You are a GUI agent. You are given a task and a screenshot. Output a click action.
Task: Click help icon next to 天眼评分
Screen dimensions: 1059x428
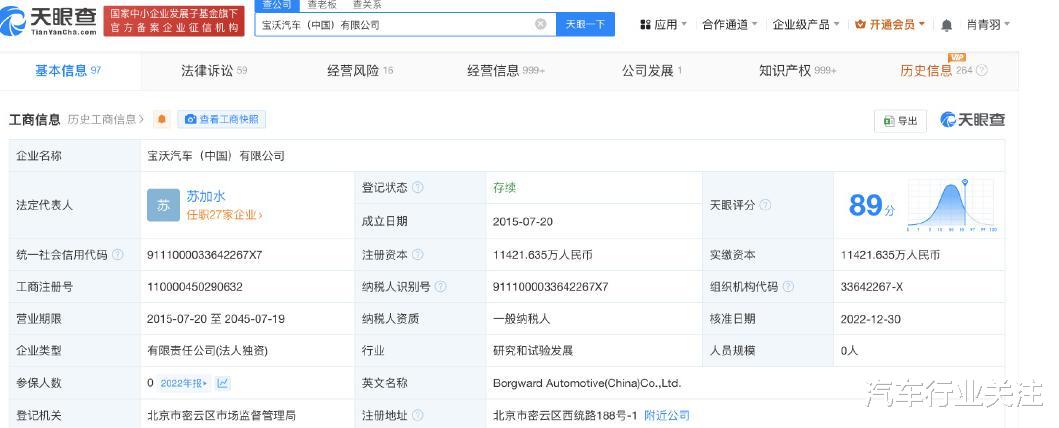pyautogui.click(x=766, y=205)
